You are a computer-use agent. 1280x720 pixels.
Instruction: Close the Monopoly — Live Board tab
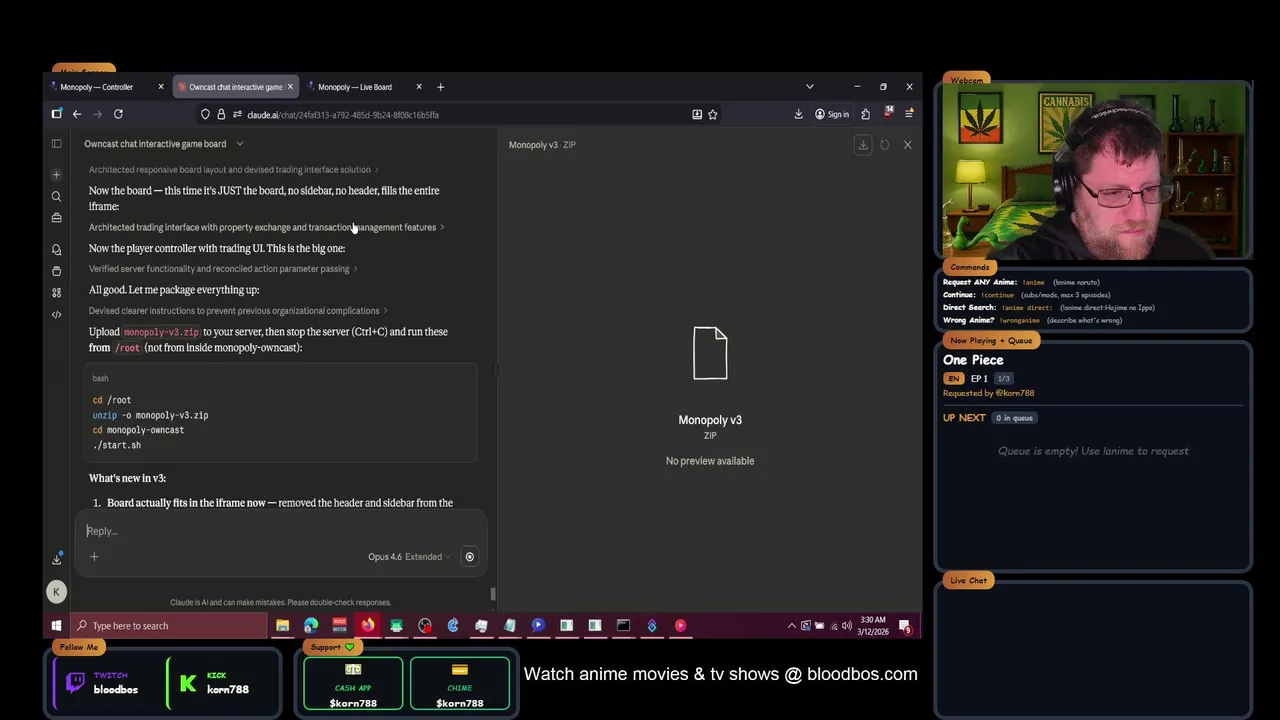419,87
